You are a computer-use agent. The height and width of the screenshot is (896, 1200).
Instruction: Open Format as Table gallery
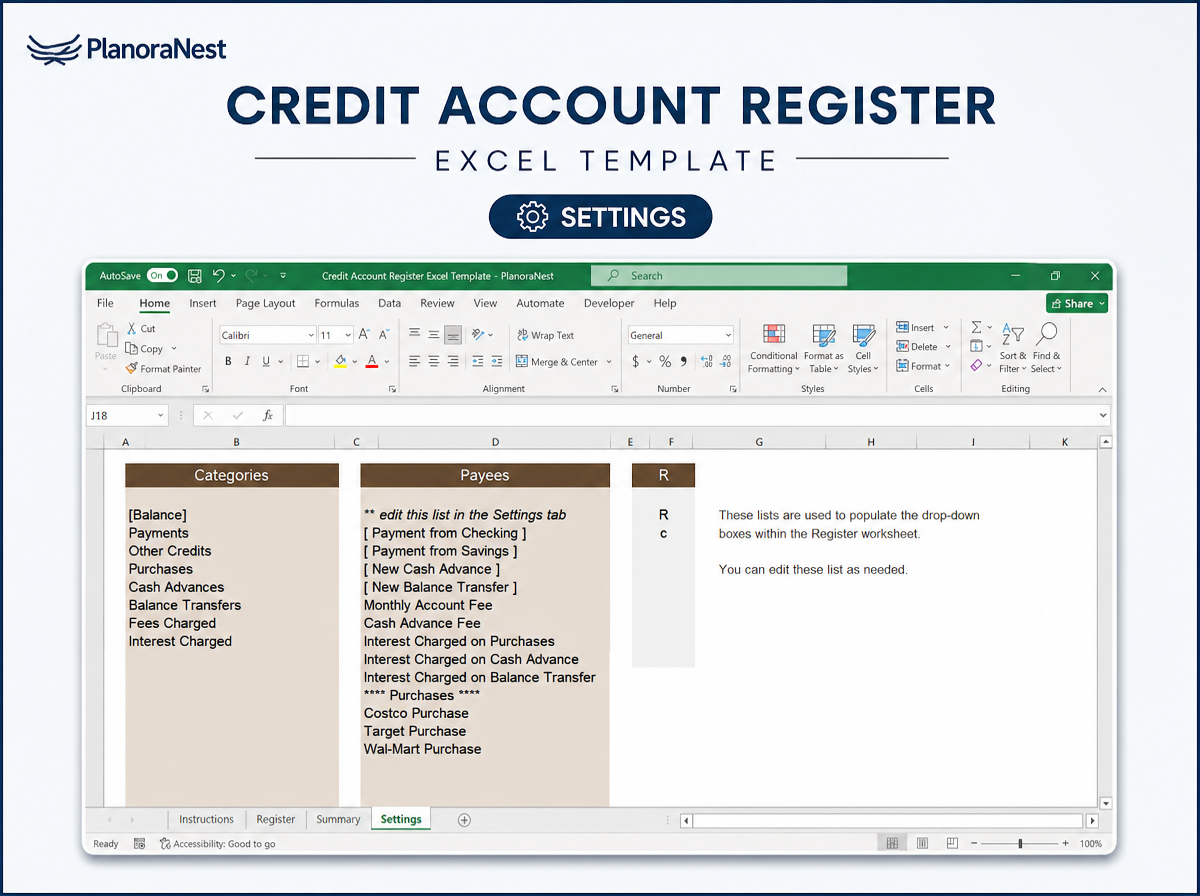(x=824, y=349)
